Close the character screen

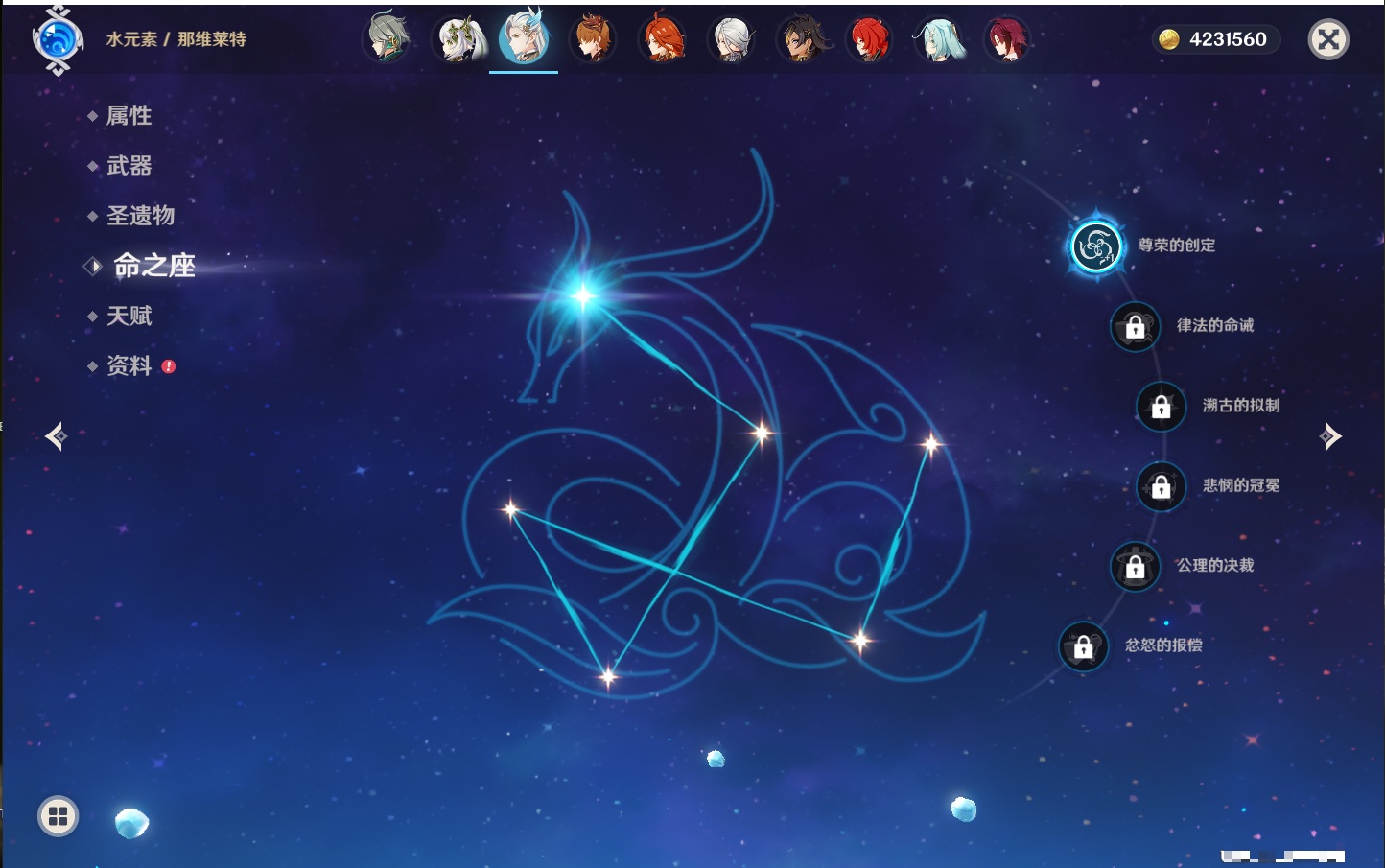(1328, 39)
